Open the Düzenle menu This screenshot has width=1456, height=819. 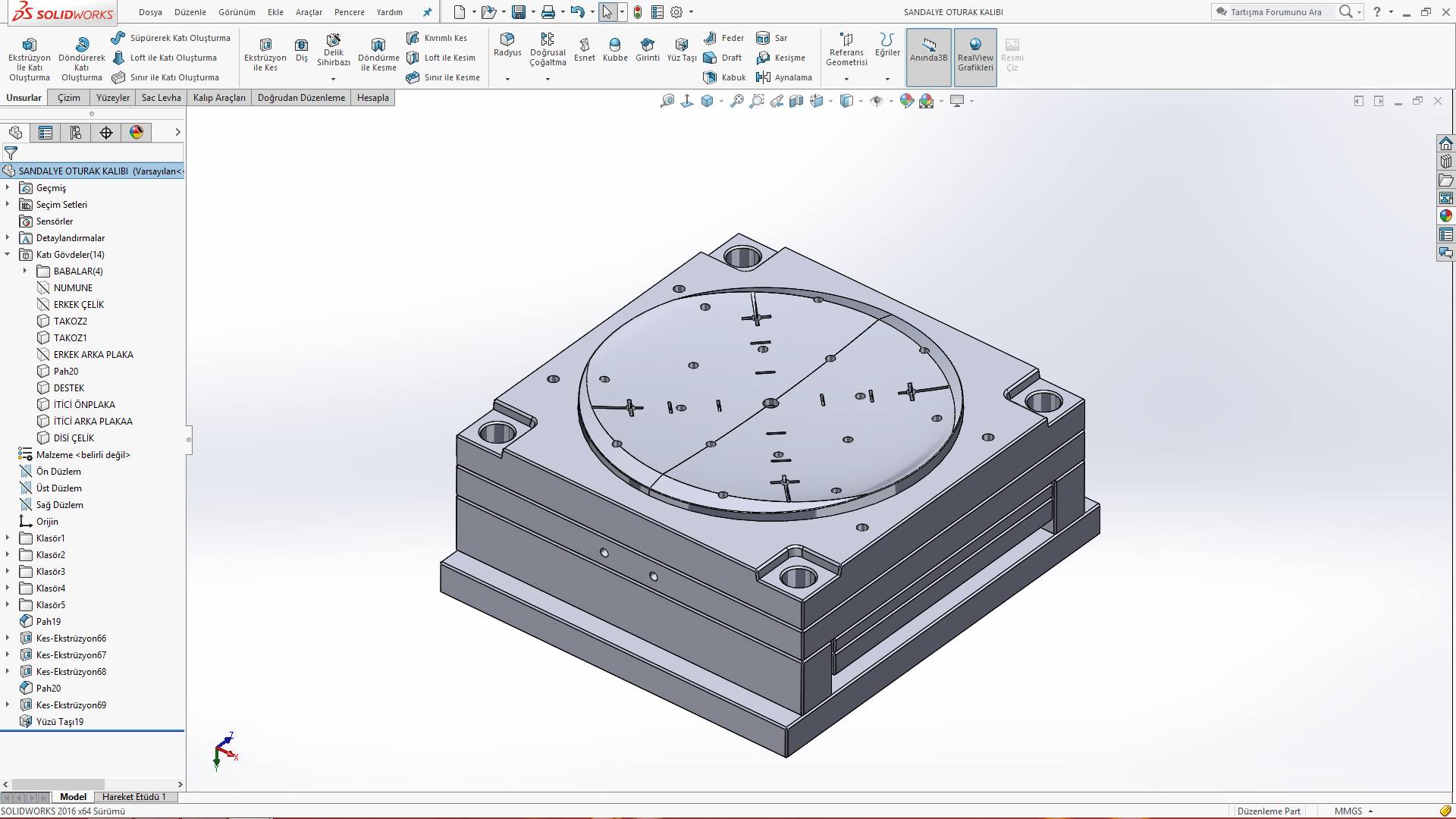(x=190, y=12)
